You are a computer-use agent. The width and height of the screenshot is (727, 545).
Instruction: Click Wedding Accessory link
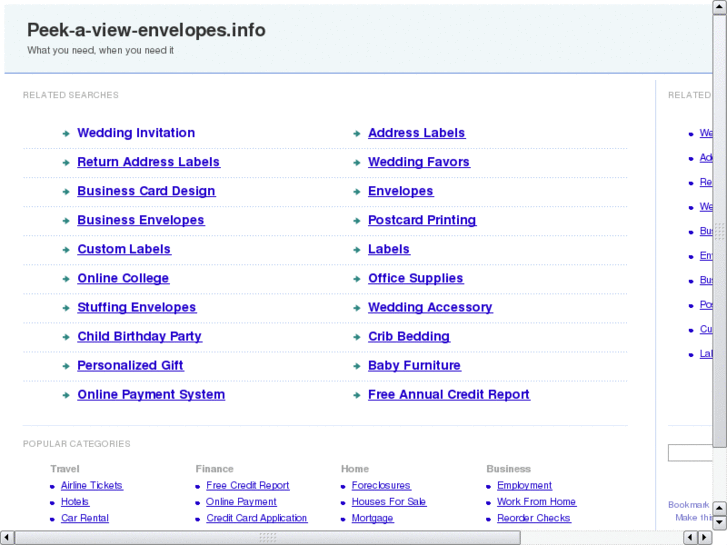click(x=430, y=308)
